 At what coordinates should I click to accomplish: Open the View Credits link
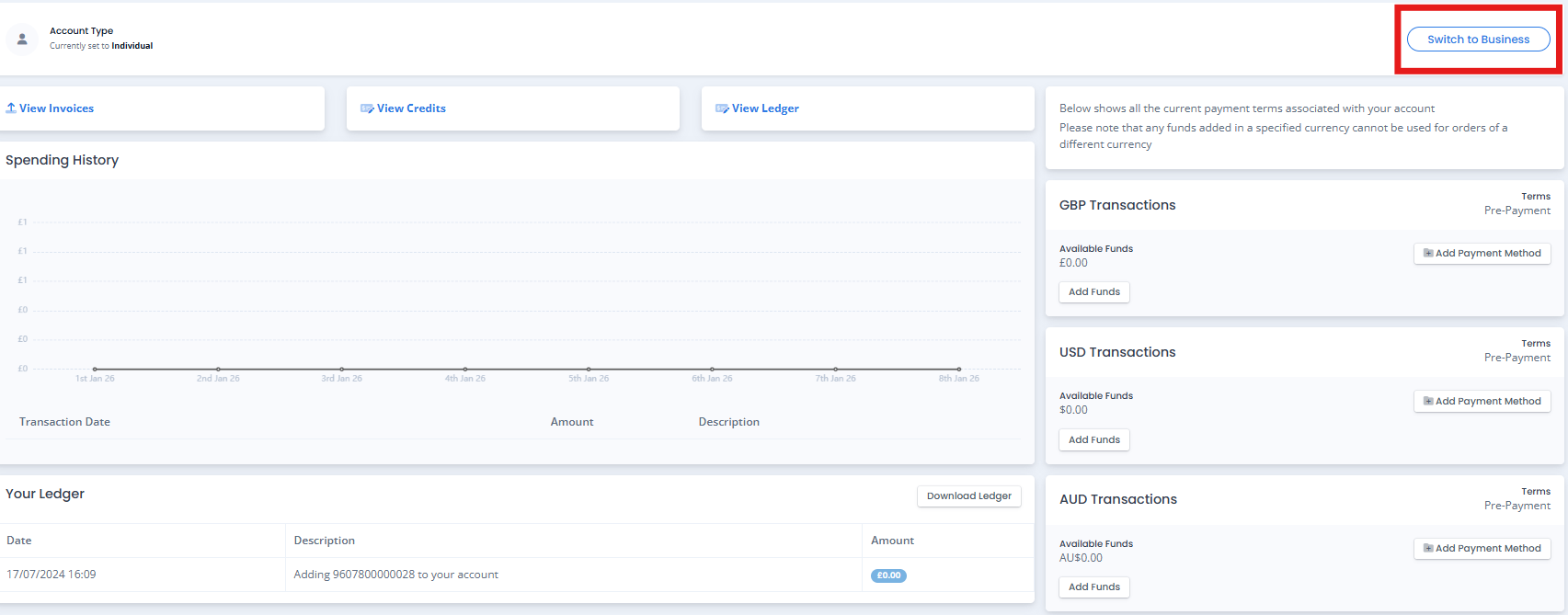[411, 108]
